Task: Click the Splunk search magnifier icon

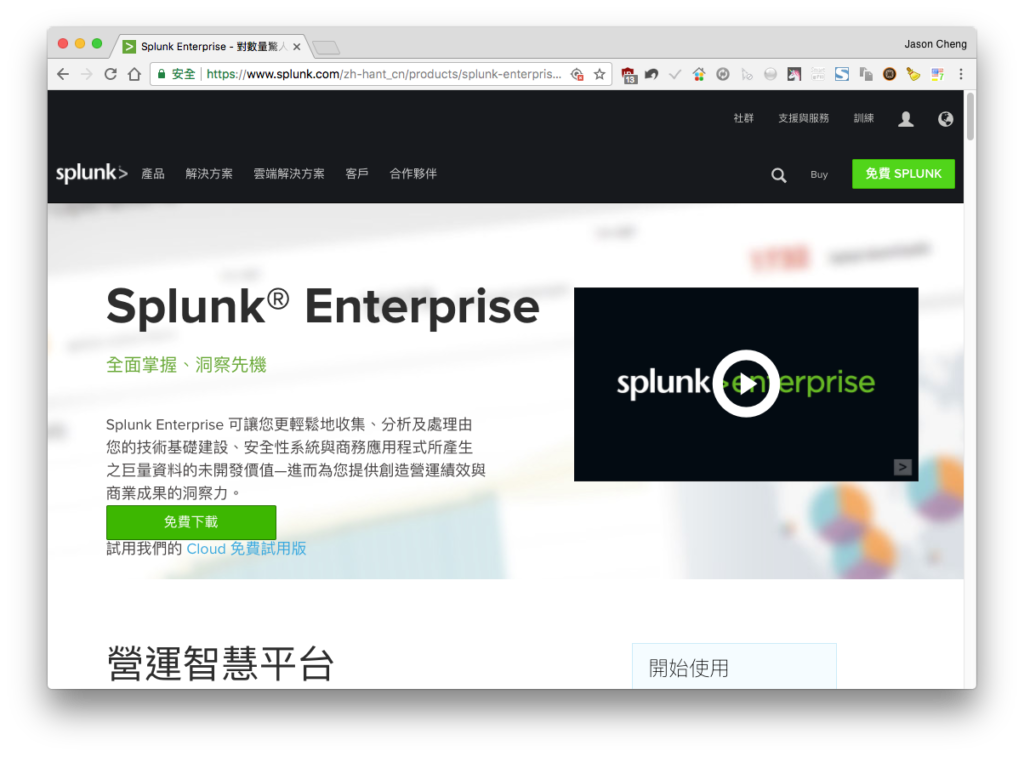Action: [778, 175]
